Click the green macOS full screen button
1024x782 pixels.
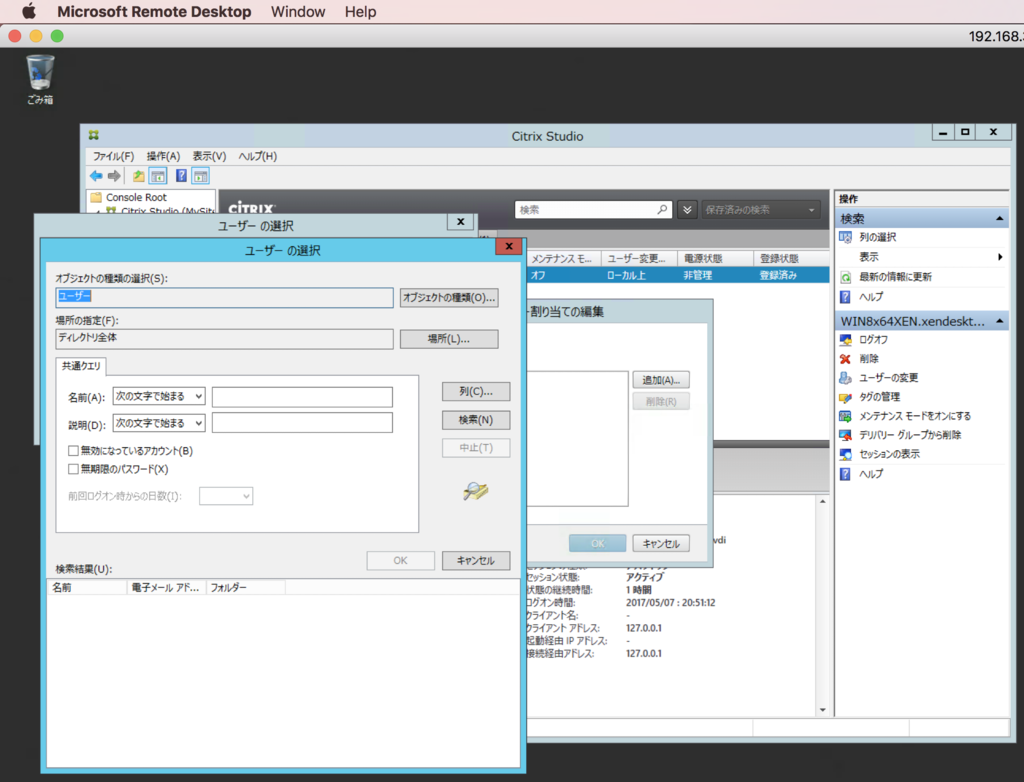tap(57, 36)
